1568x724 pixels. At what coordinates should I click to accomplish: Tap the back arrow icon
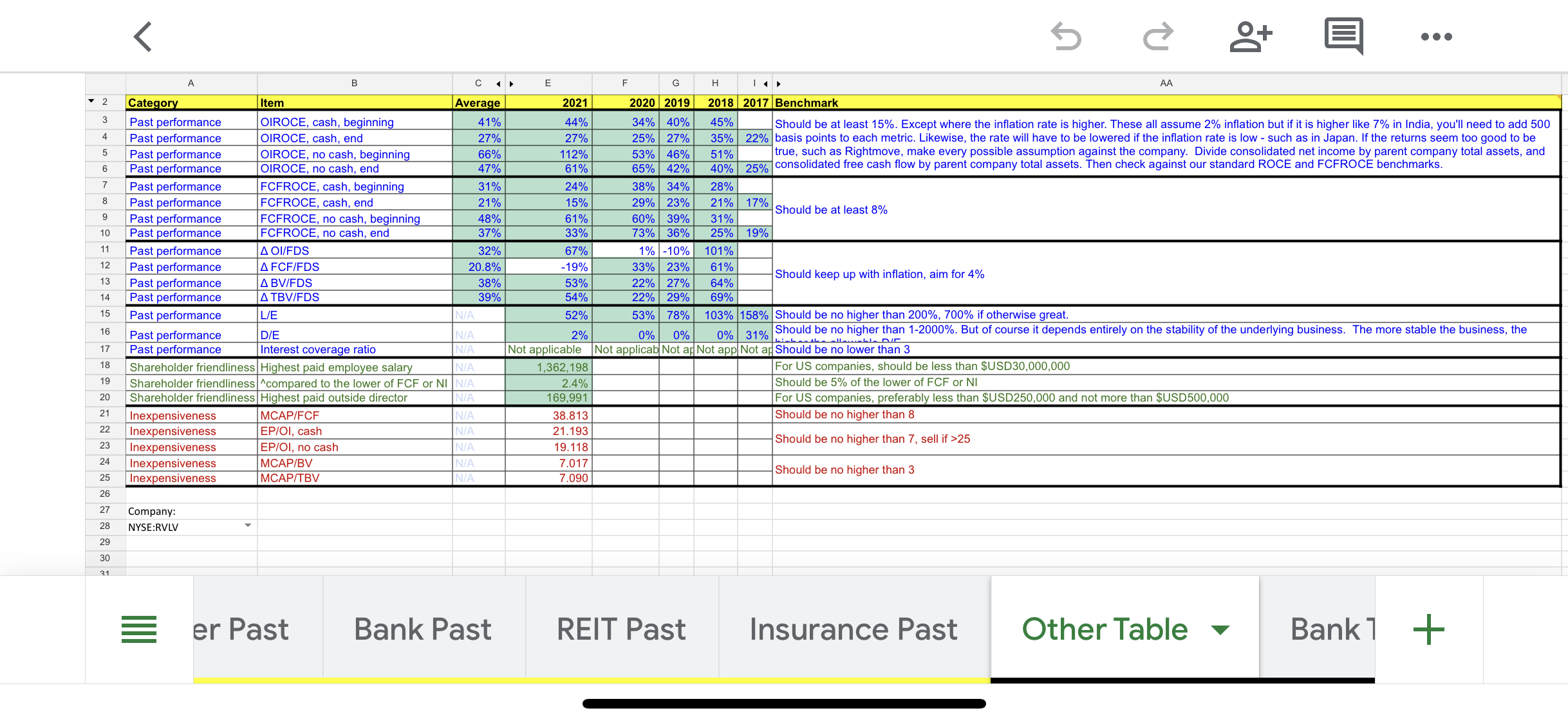click(143, 37)
